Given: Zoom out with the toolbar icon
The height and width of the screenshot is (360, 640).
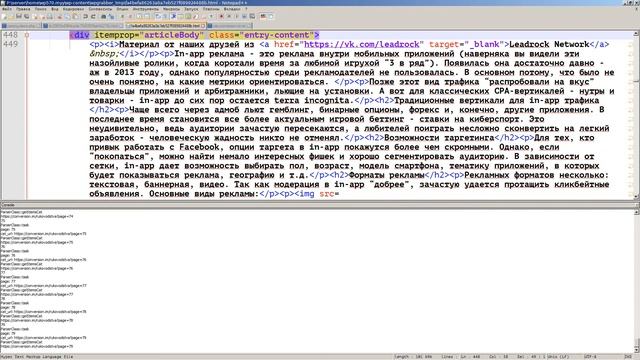Looking at the screenshot, I should click(130, 16).
